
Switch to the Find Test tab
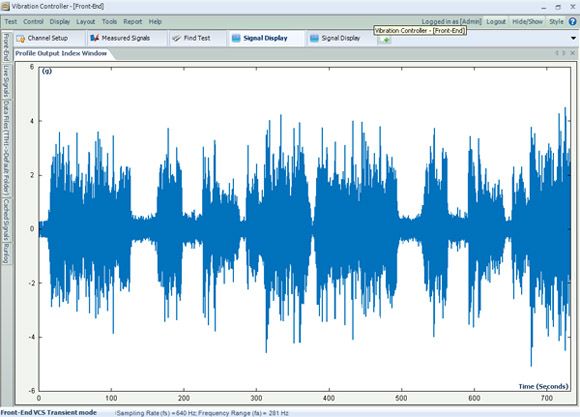coord(198,38)
